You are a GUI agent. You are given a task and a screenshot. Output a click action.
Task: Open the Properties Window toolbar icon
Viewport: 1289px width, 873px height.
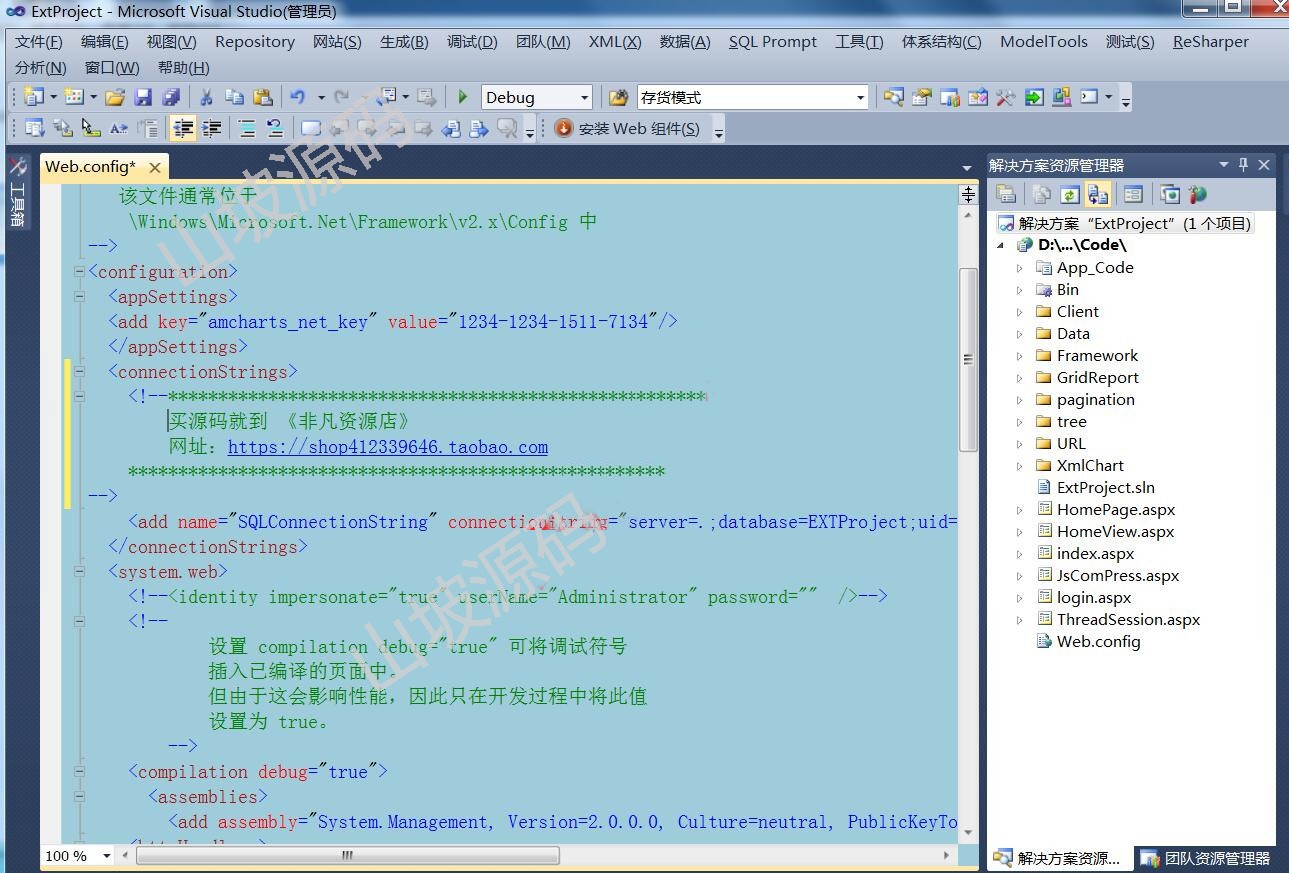(x=922, y=97)
